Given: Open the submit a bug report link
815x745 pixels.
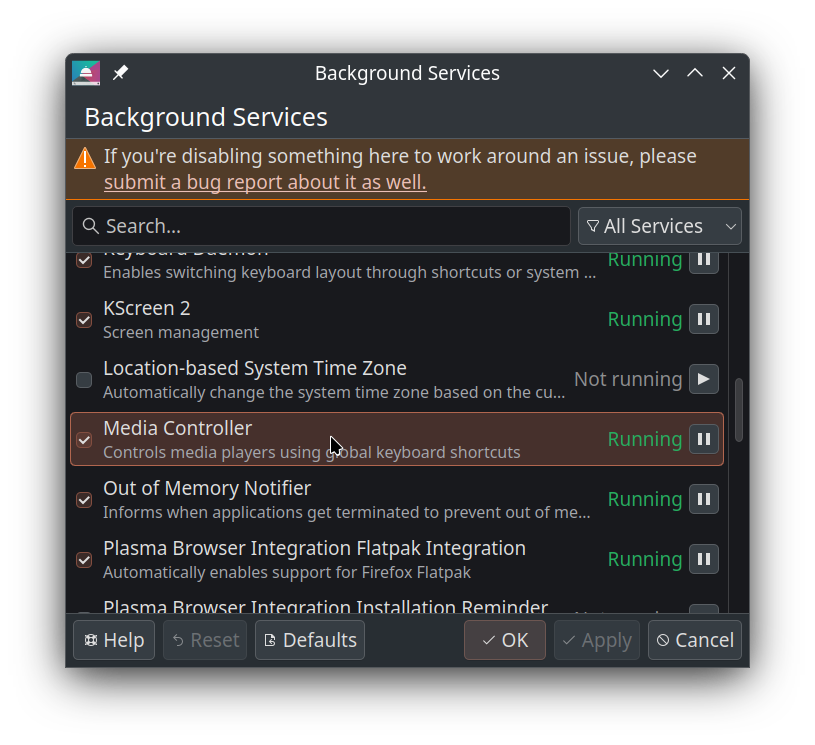Looking at the screenshot, I should tap(265, 182).
